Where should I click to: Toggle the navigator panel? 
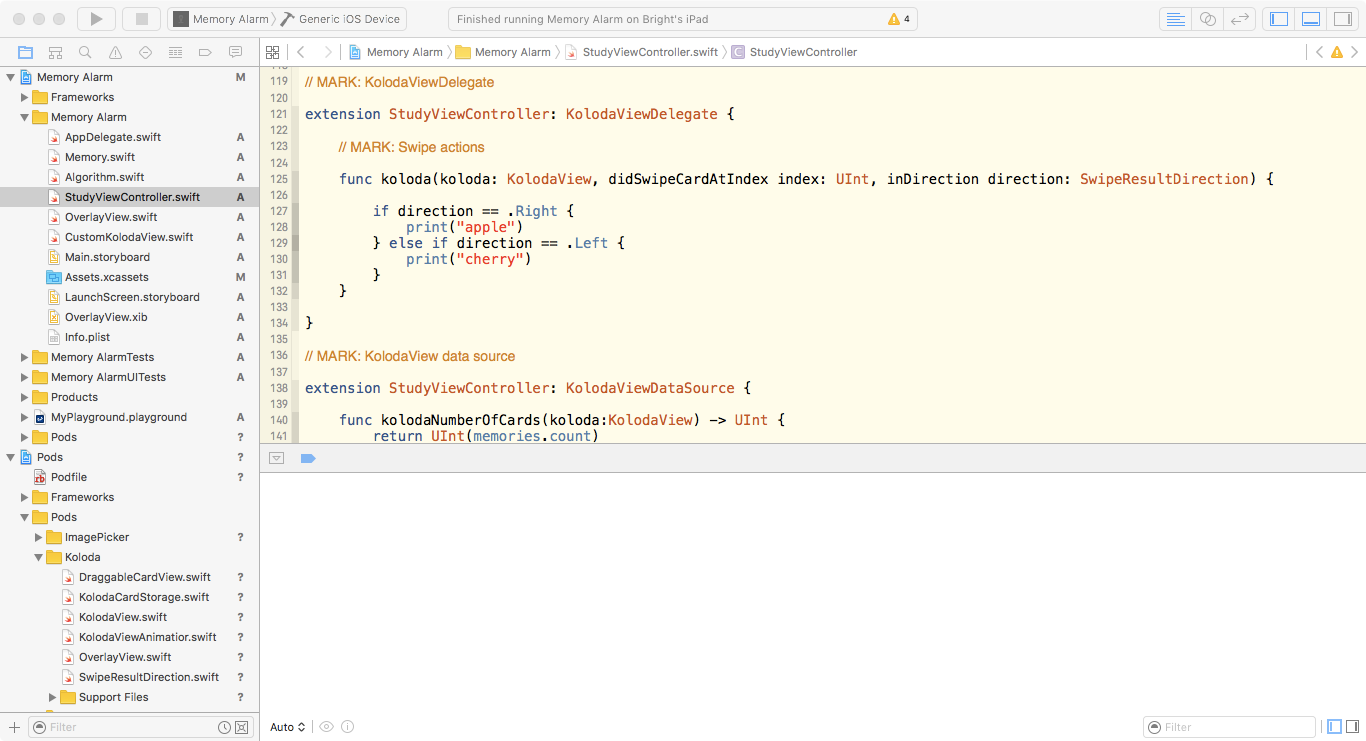1279,19
